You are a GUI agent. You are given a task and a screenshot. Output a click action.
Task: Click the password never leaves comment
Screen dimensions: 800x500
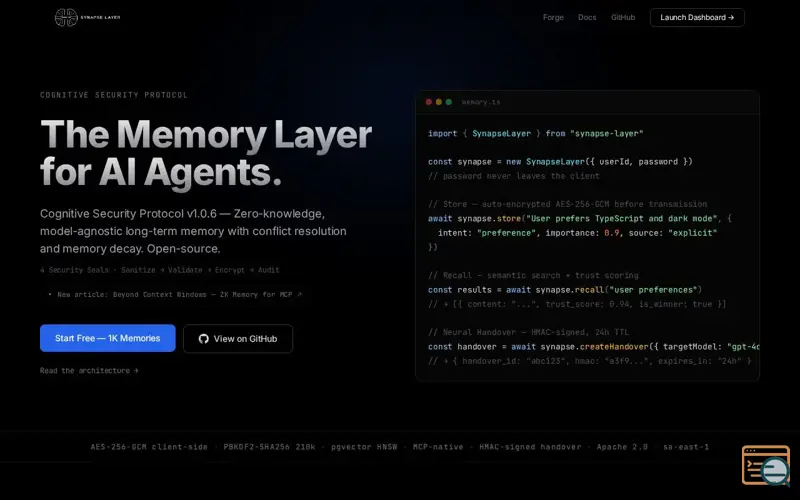coord(514,176)
